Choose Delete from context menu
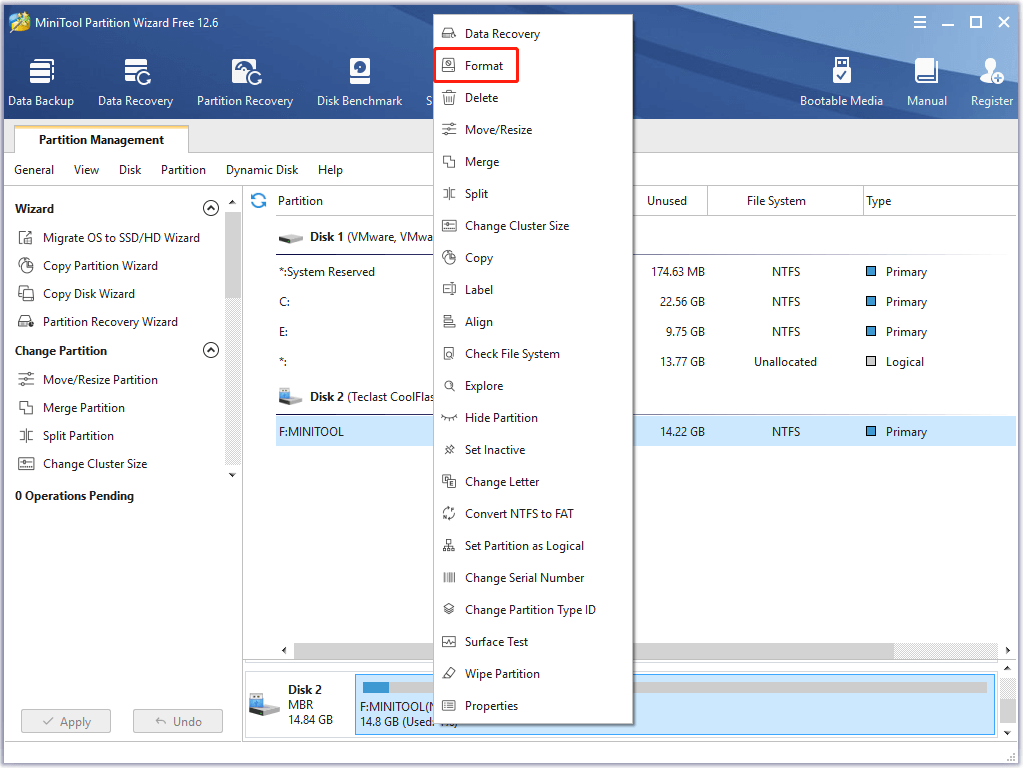 533,98
